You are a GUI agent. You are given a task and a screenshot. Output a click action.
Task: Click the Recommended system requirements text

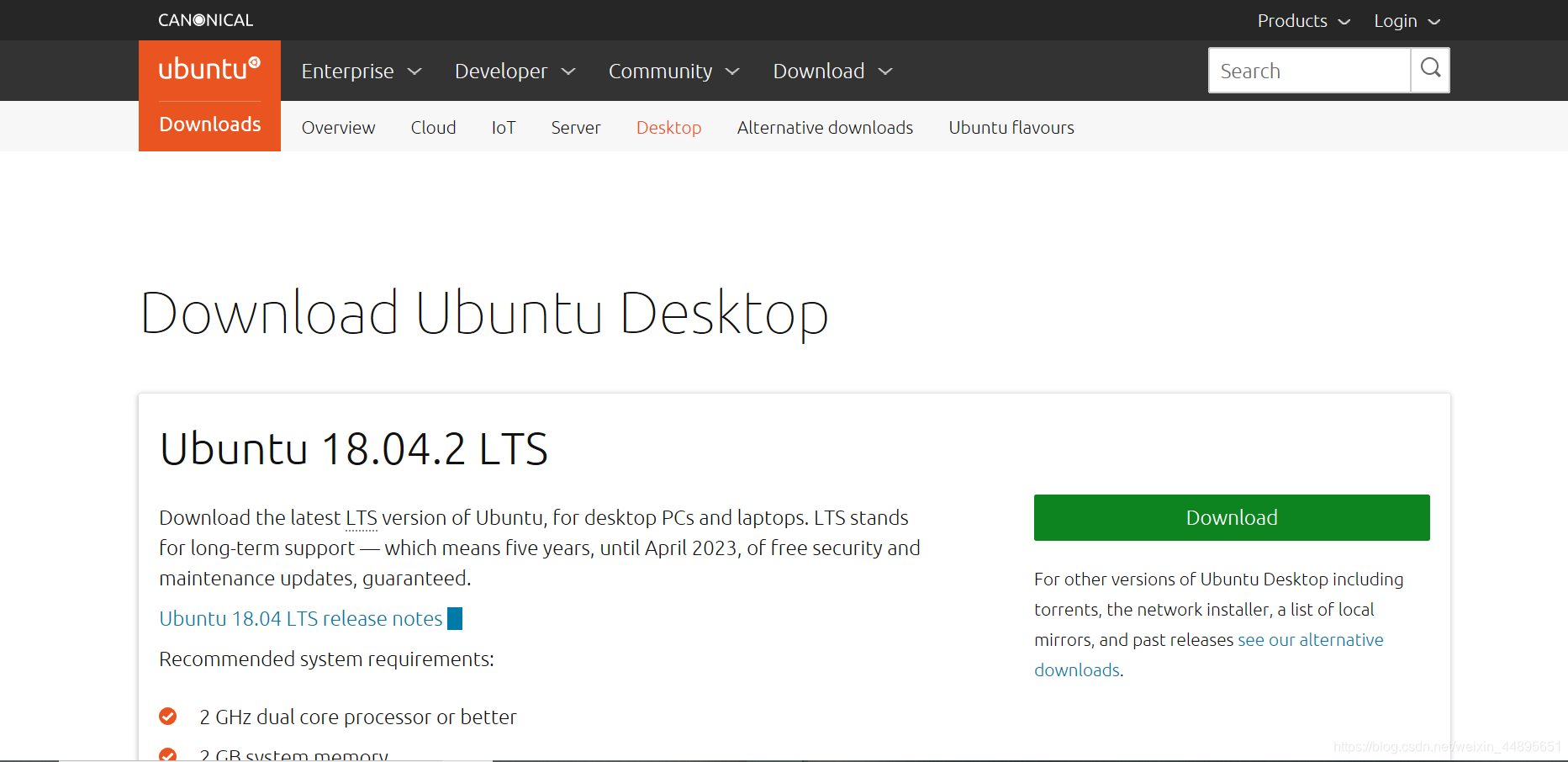coord(326,659)
